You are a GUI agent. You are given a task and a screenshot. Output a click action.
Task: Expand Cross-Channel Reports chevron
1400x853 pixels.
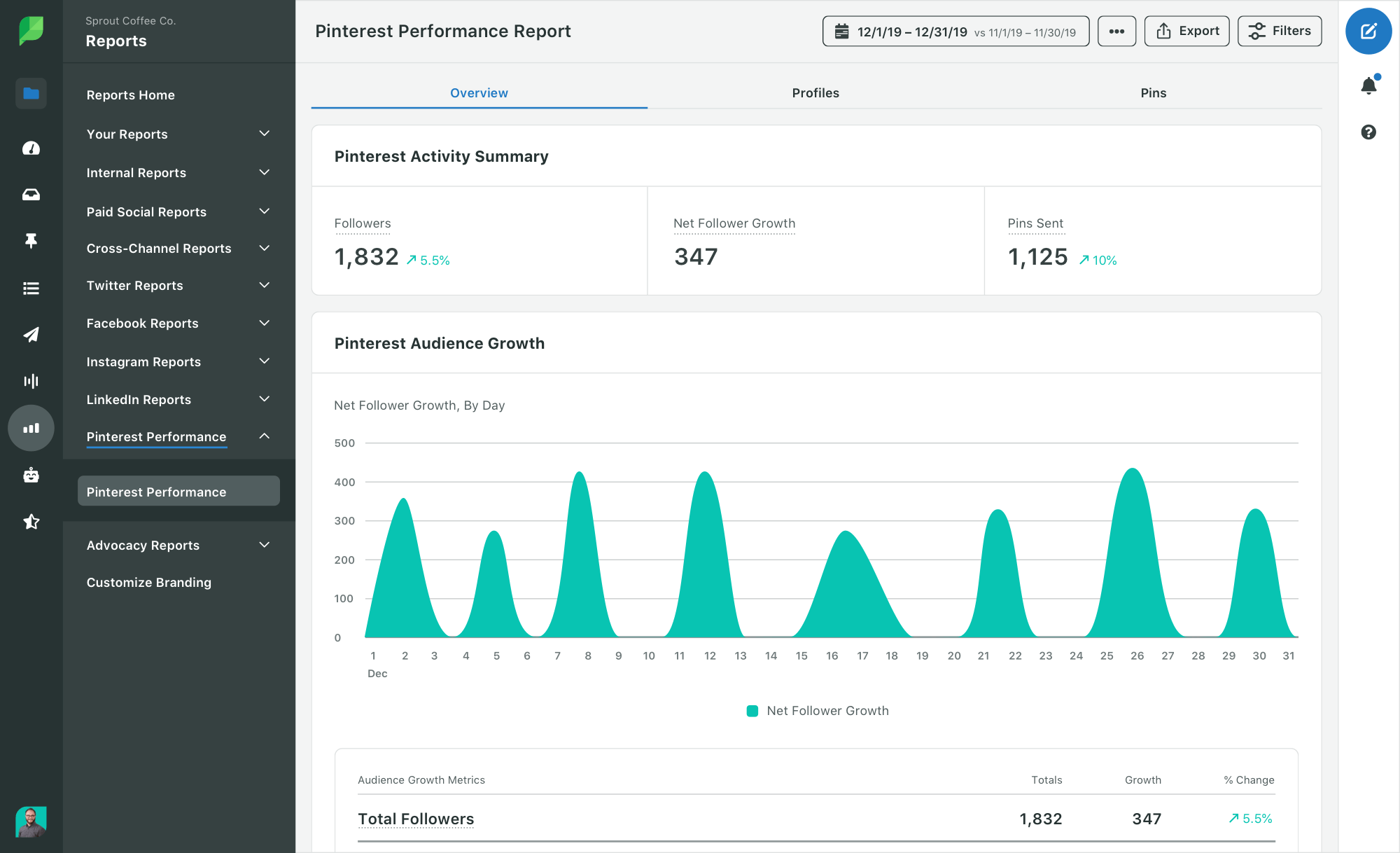[265, 248]
